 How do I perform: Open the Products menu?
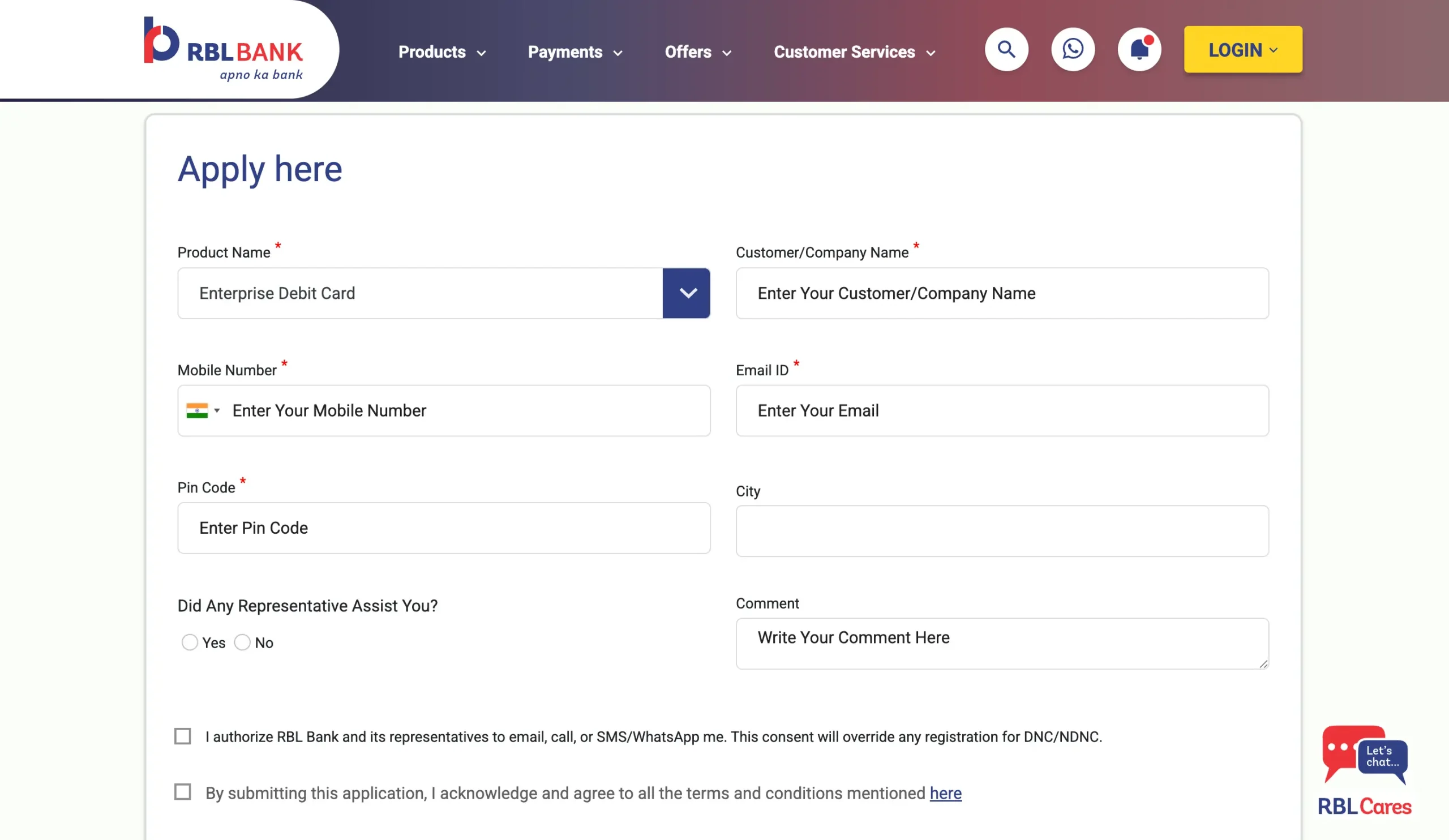441,52
